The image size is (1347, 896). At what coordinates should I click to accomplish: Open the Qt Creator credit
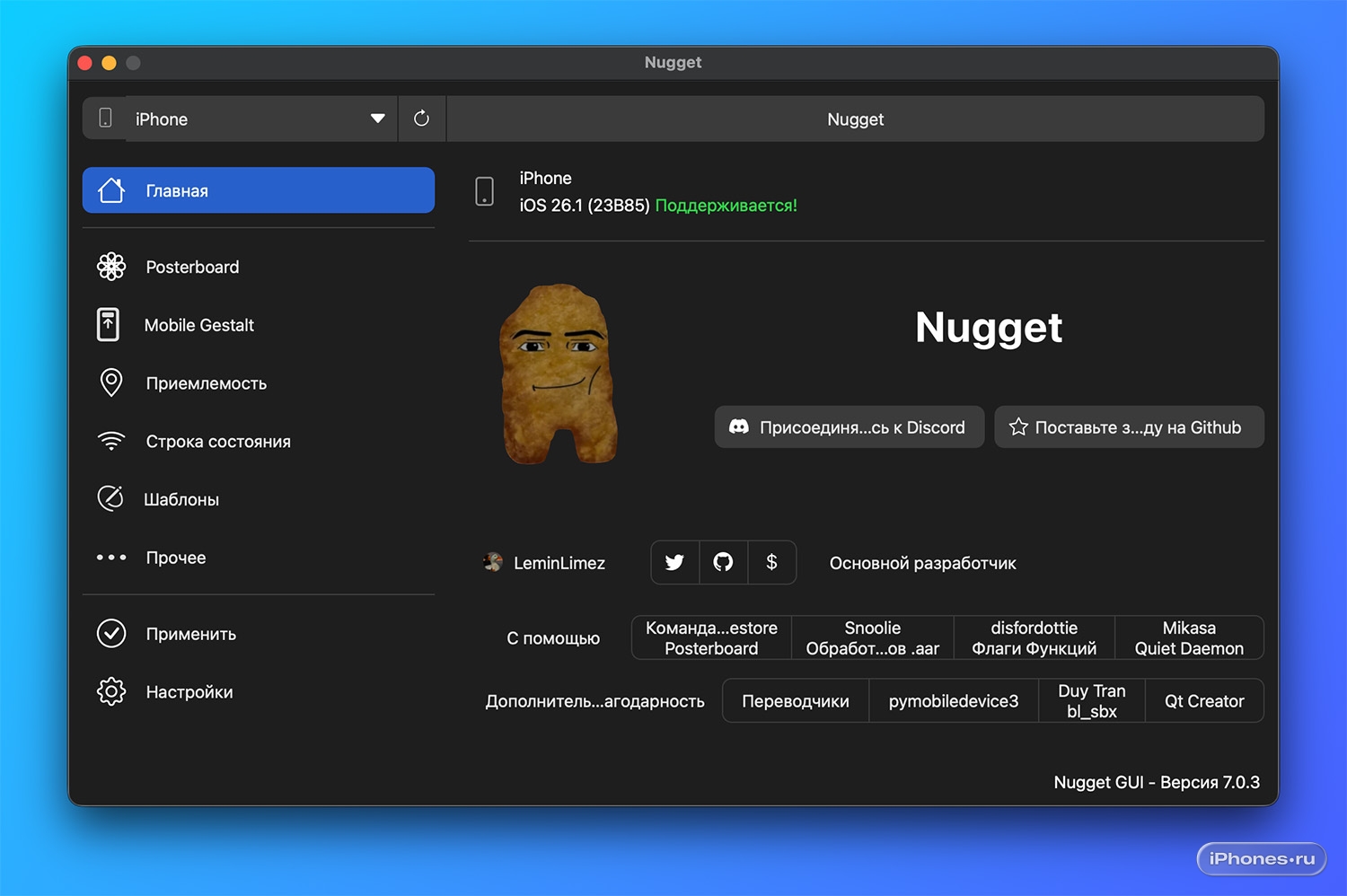click(1204, 701)
